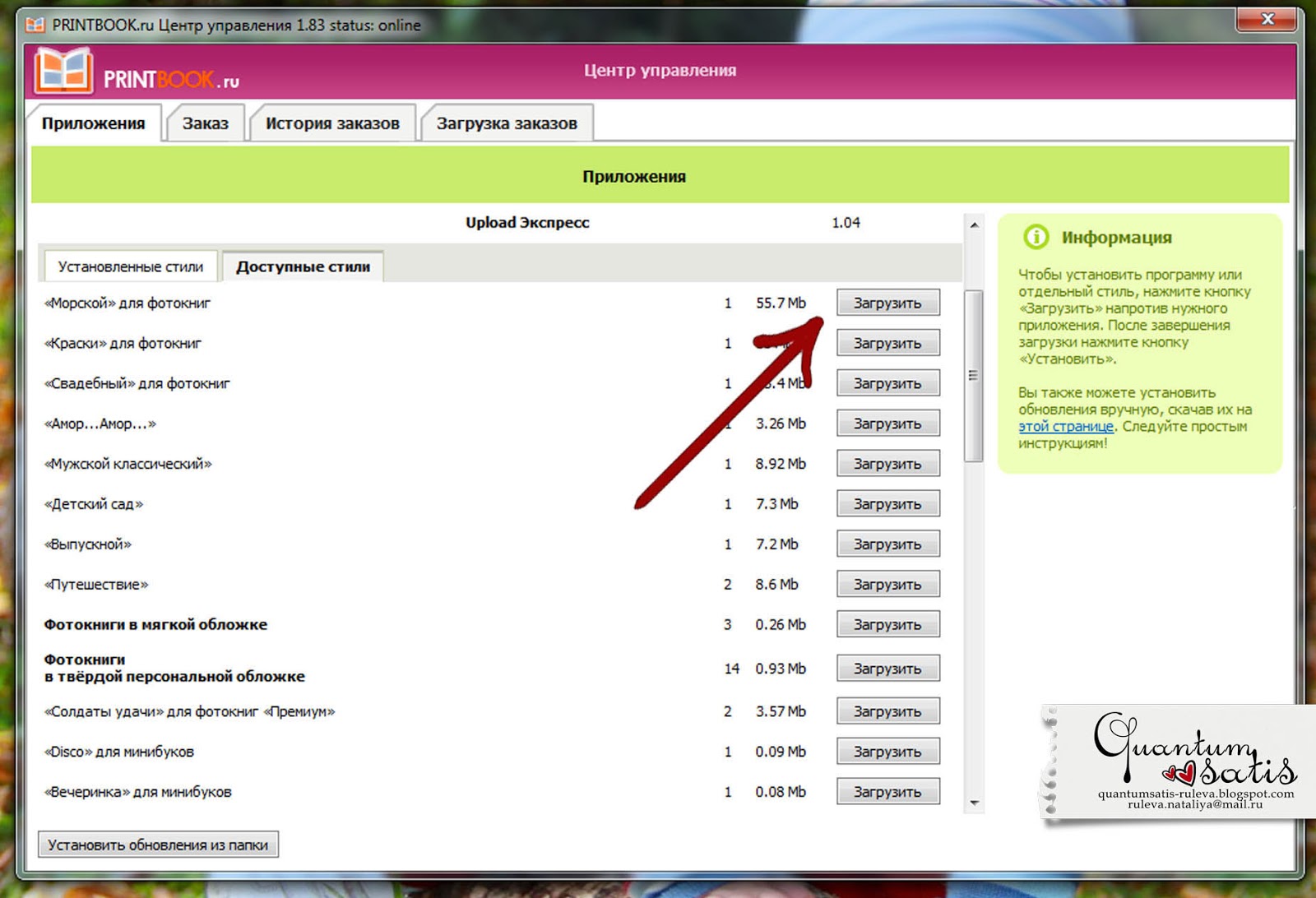Select the «Краски» для фотокниг row text
Image resolution: width=1316 pixels, height=898 pixels.
tap(123, 344)
